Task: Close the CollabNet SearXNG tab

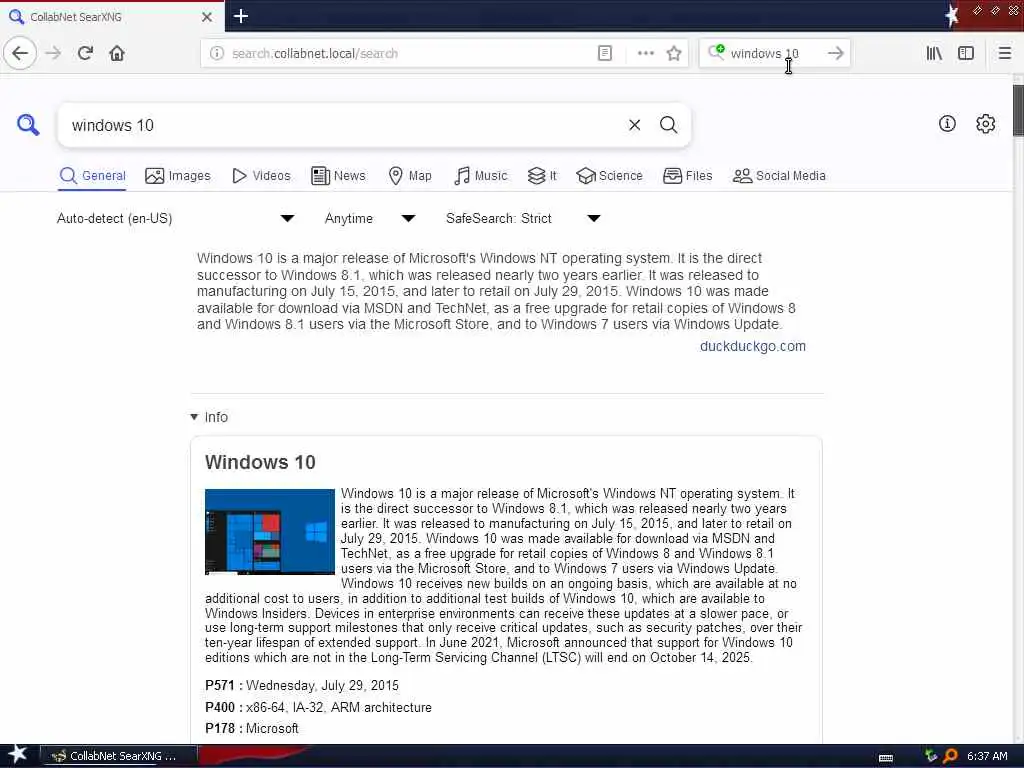Action: click(206, 17)
